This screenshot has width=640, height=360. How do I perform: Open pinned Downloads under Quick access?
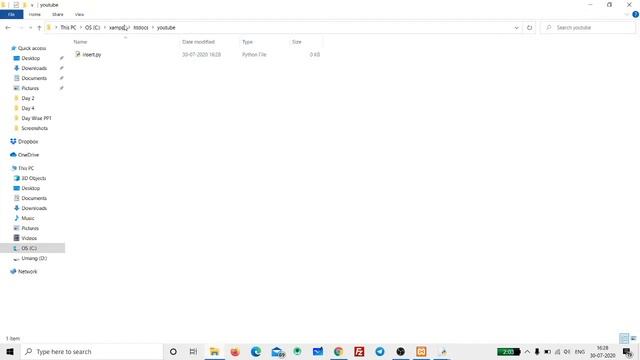[x=34, y=68]
